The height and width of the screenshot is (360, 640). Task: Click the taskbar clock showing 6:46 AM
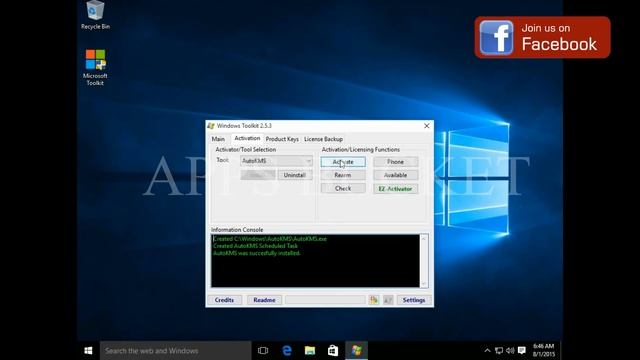pos(544,350)
